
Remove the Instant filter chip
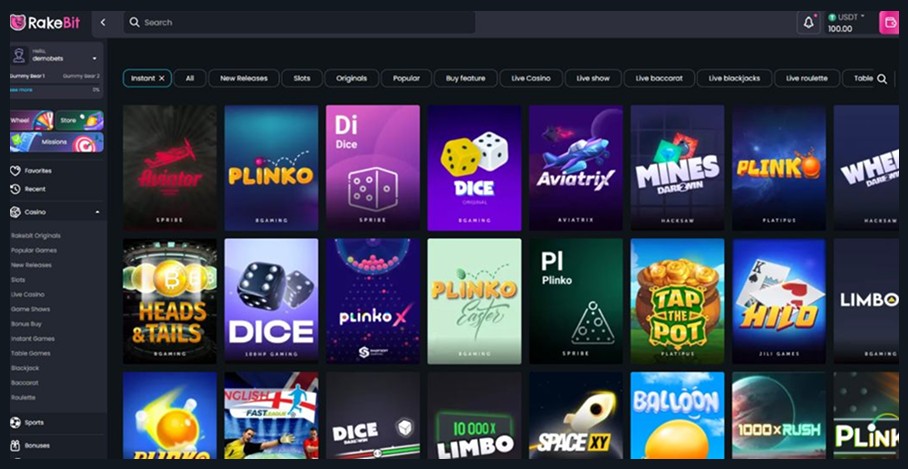coord(162,78)
